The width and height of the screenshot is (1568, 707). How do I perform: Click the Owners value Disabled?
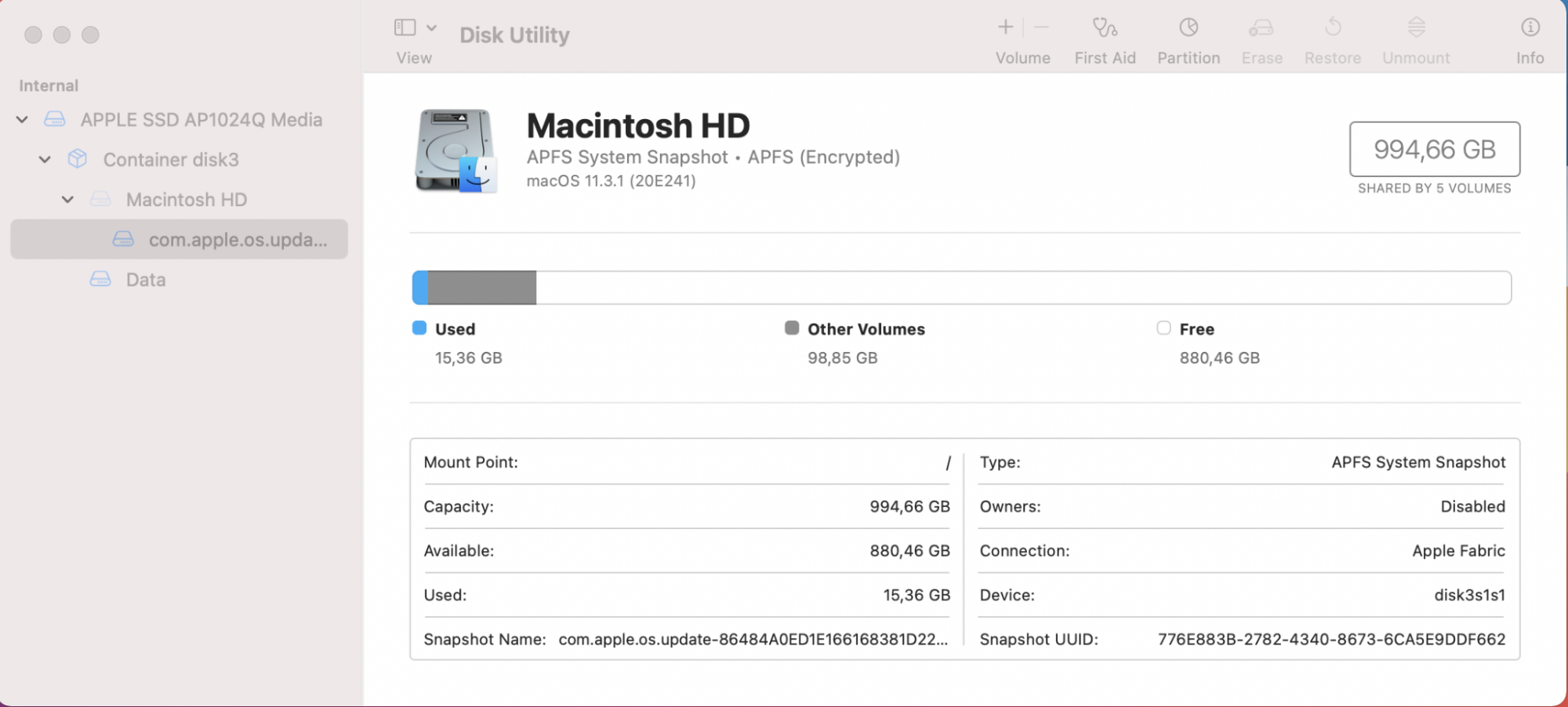pos(1473,506)
